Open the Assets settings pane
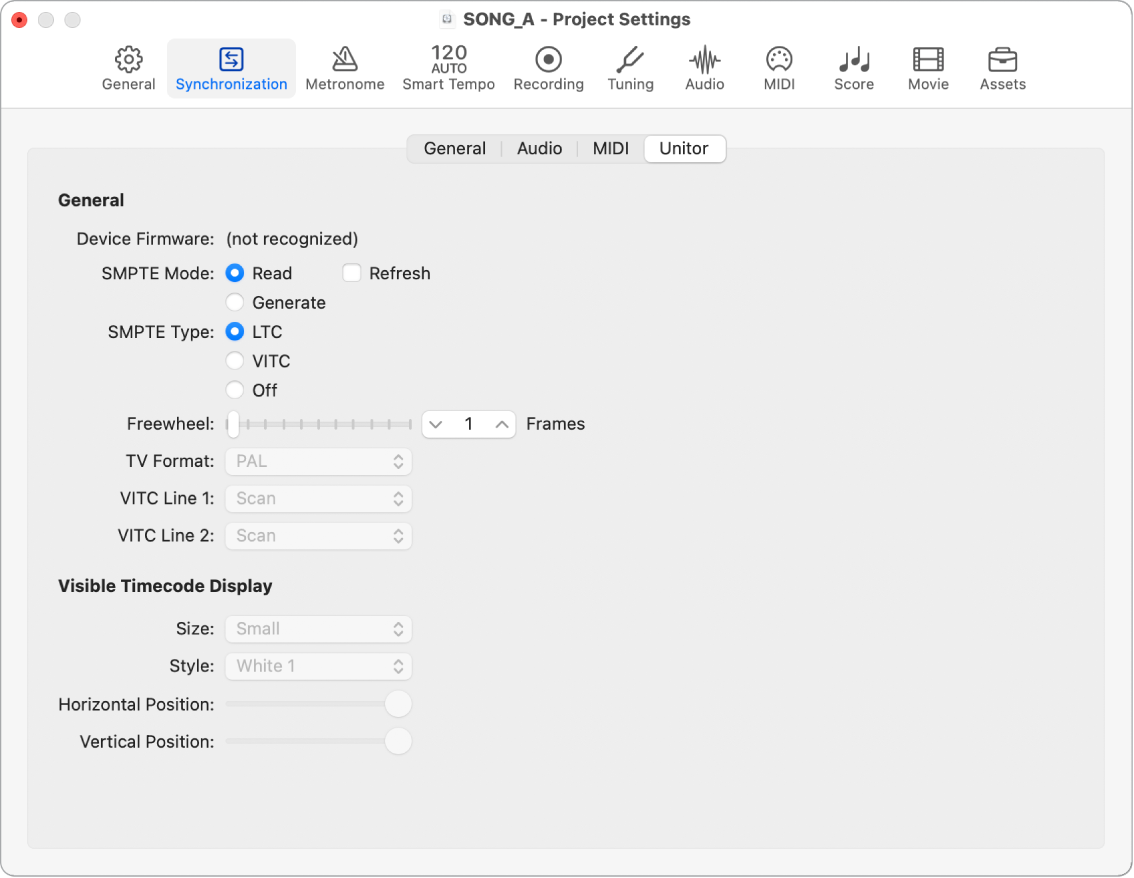The image size is (1134, 878). [1002, 66]
